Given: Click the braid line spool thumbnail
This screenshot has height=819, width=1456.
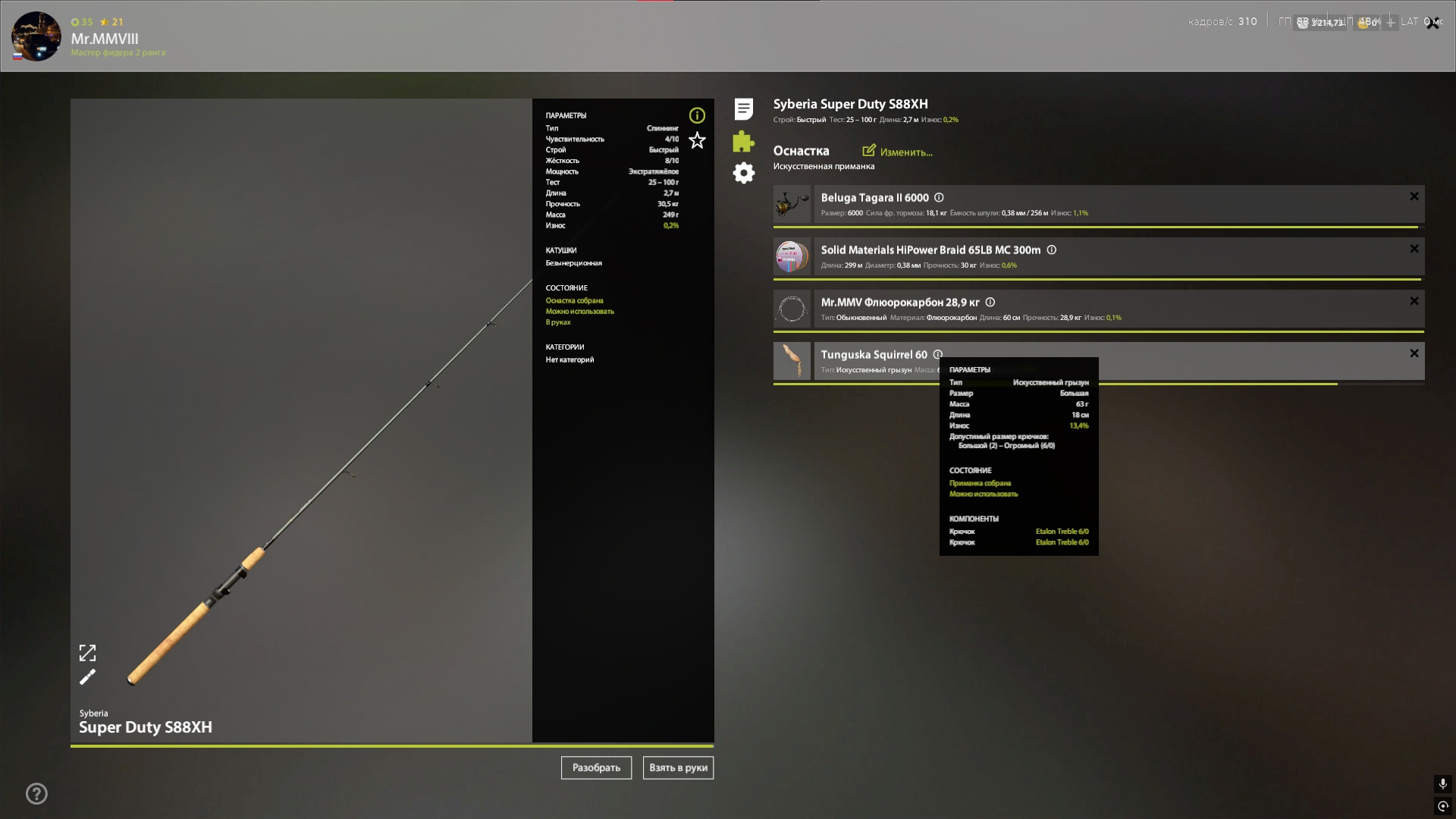Looking at the screenshot, I should (792, 257).
